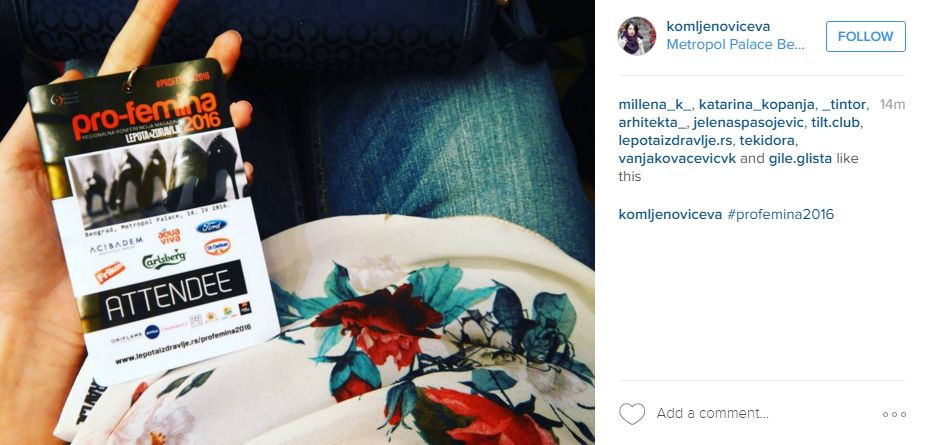Click the 14m post timestamp

(892, 105)
